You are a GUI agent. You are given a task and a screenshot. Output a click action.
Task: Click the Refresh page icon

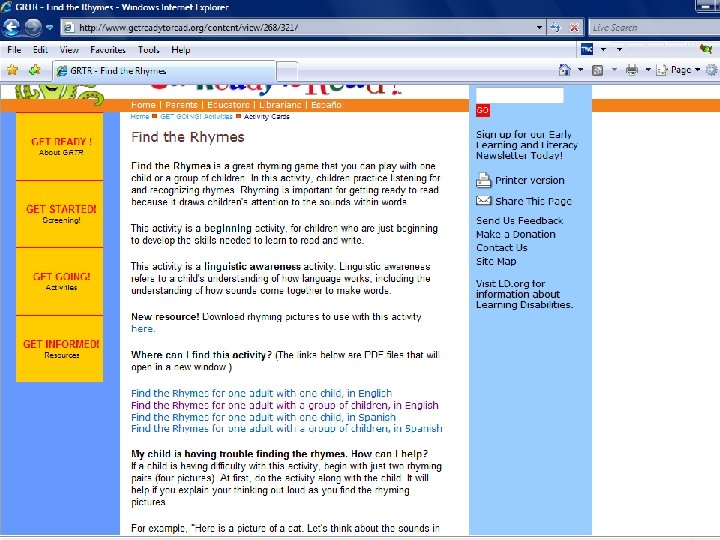pos(555,28)
